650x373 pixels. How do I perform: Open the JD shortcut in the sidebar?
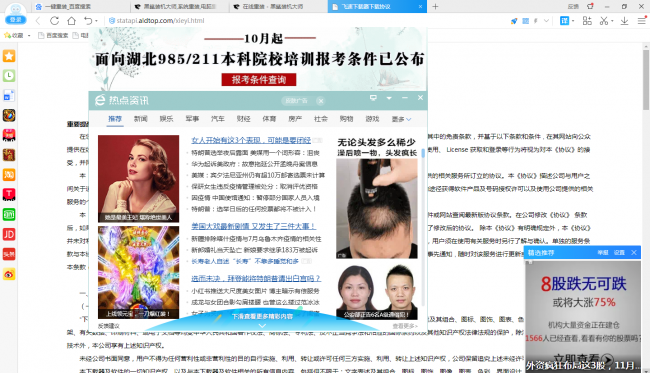[x=9, y=234]
